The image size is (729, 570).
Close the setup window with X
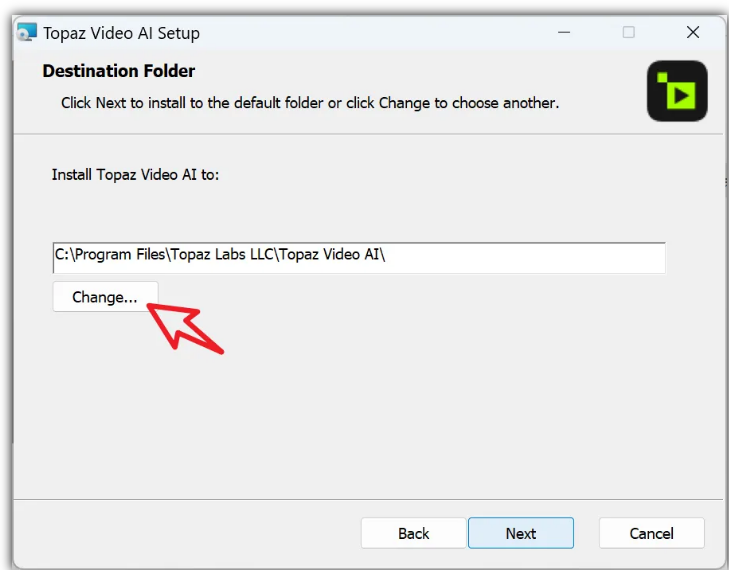pos(693,32)
